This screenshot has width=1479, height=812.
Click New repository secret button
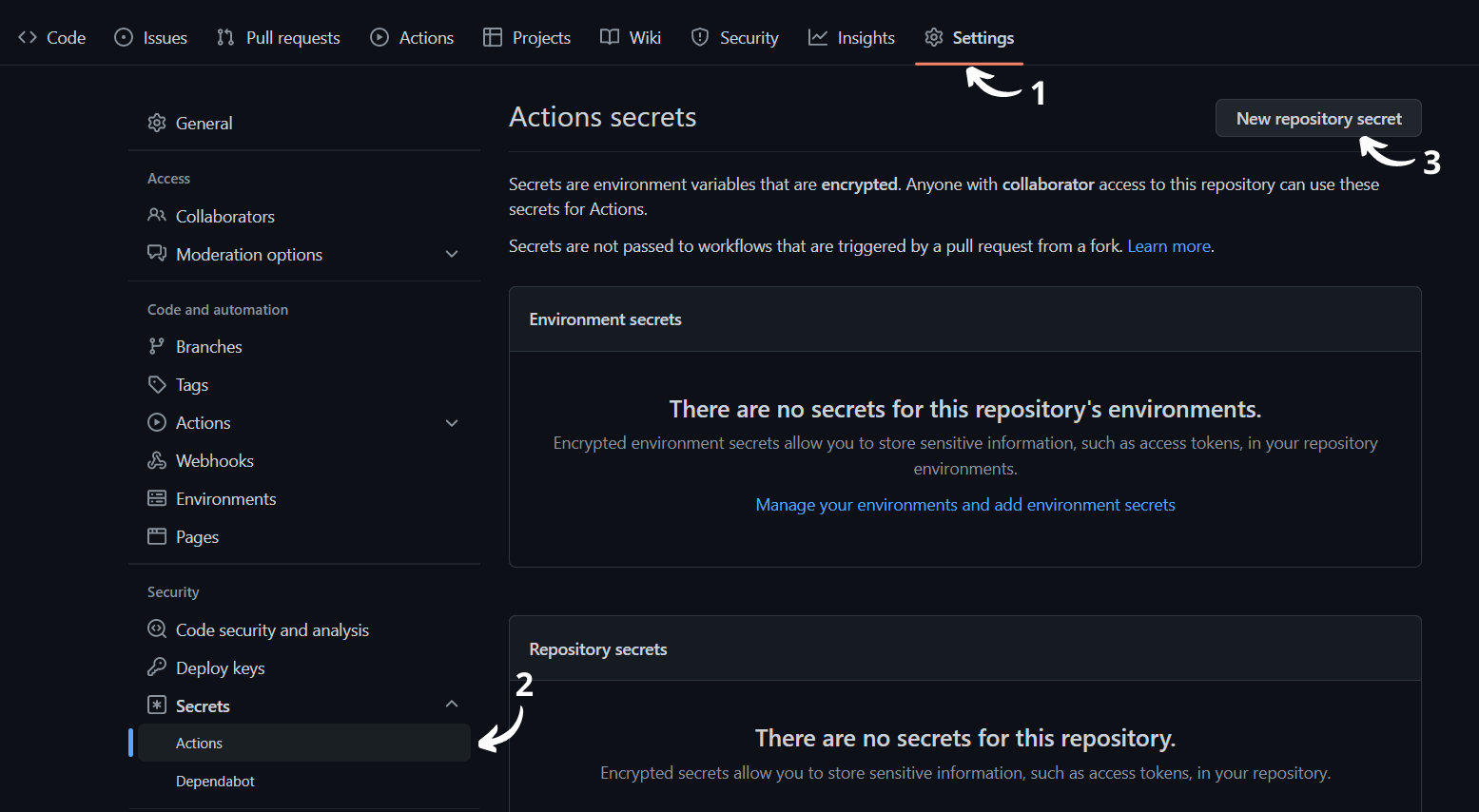coord(1318,118)
